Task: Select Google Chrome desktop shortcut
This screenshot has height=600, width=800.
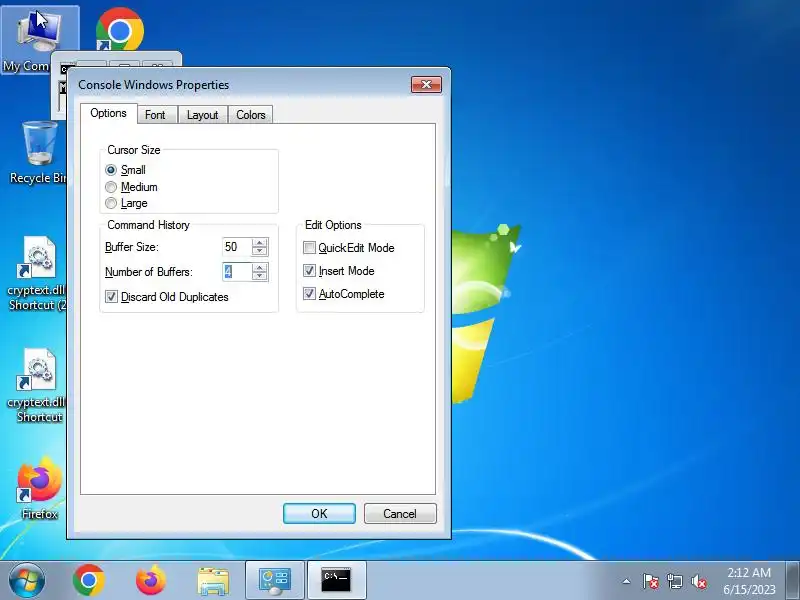Action: (x=120, y=30)
